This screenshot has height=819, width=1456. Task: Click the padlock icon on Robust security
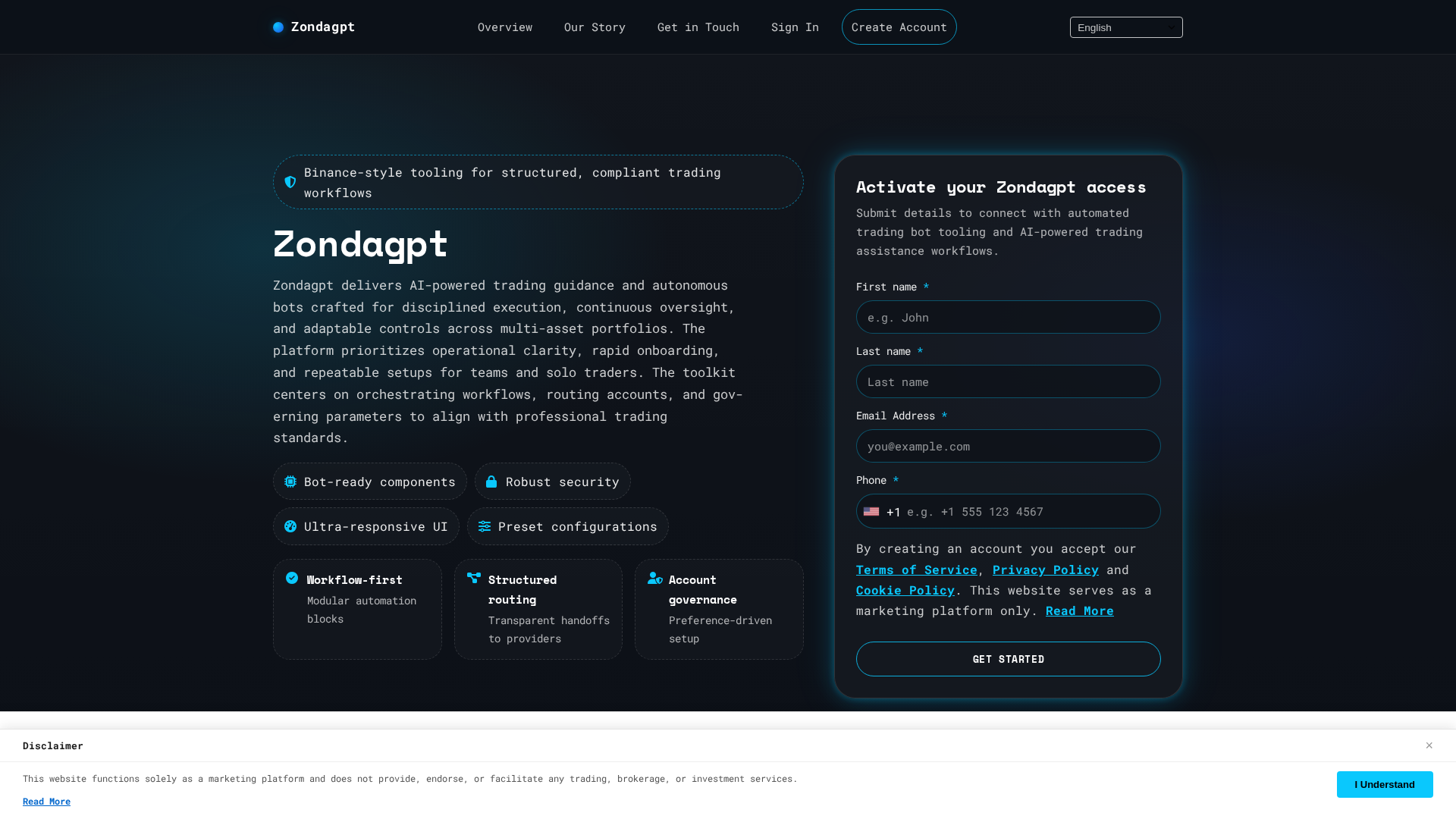[491, 482]
